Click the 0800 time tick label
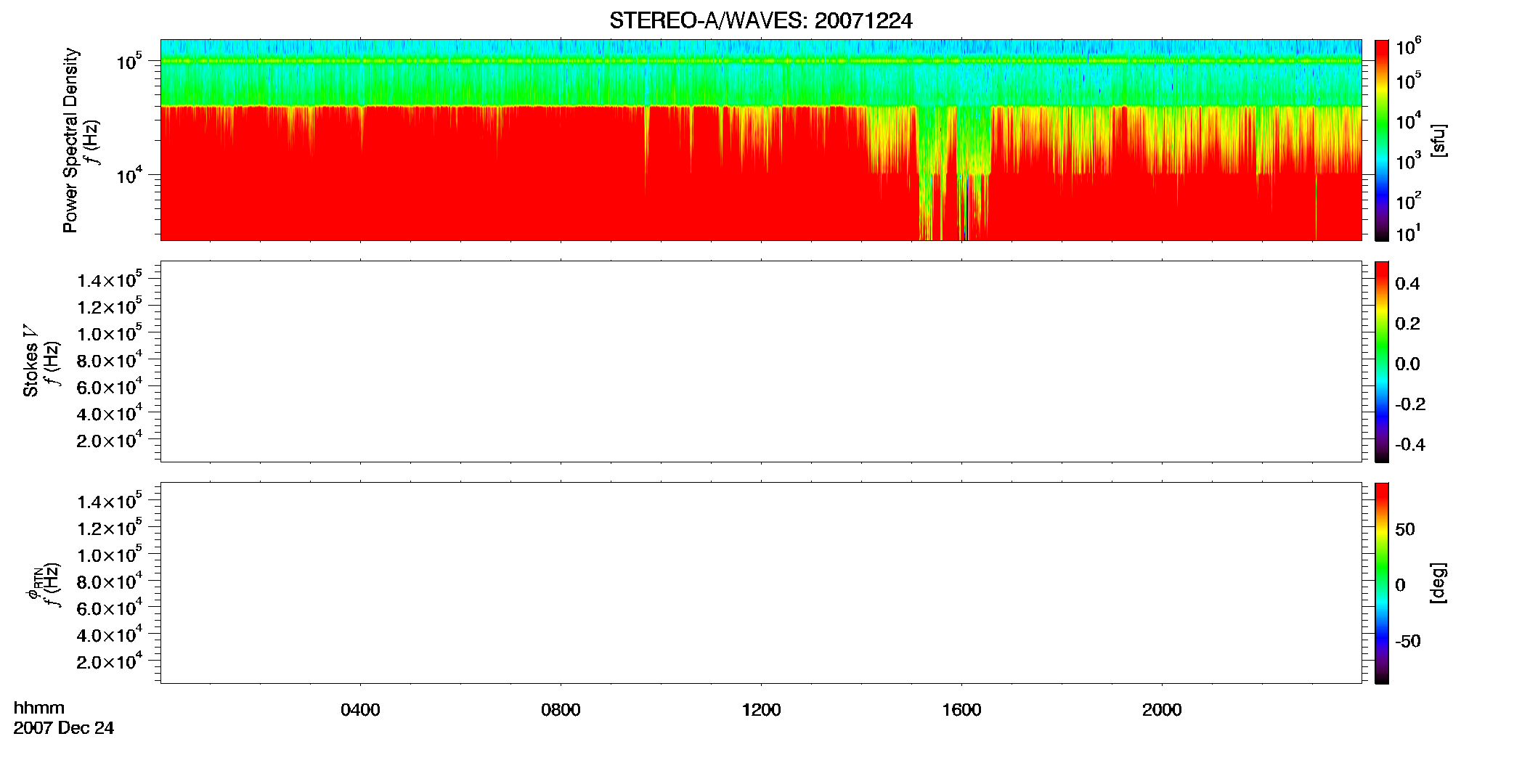The image size is (1522, 784). (561, 710)
